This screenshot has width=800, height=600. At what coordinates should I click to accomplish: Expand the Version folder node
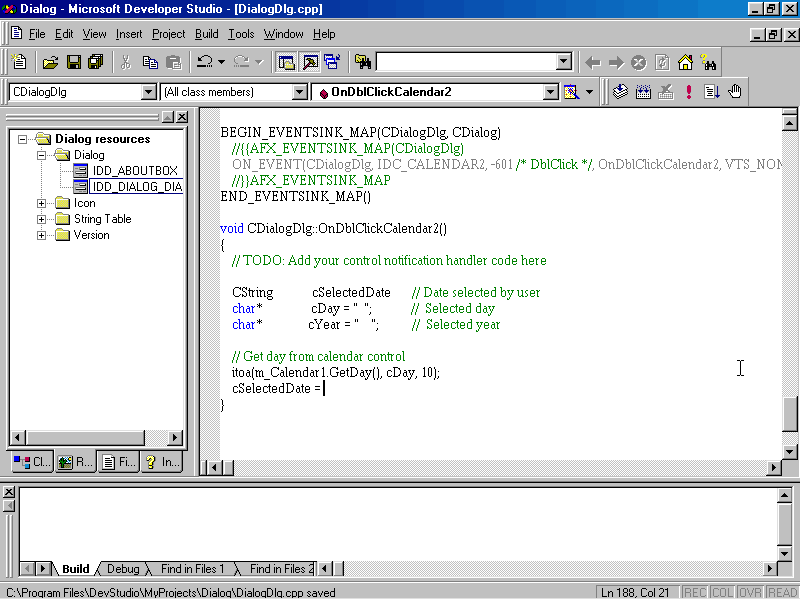[41, 235]
